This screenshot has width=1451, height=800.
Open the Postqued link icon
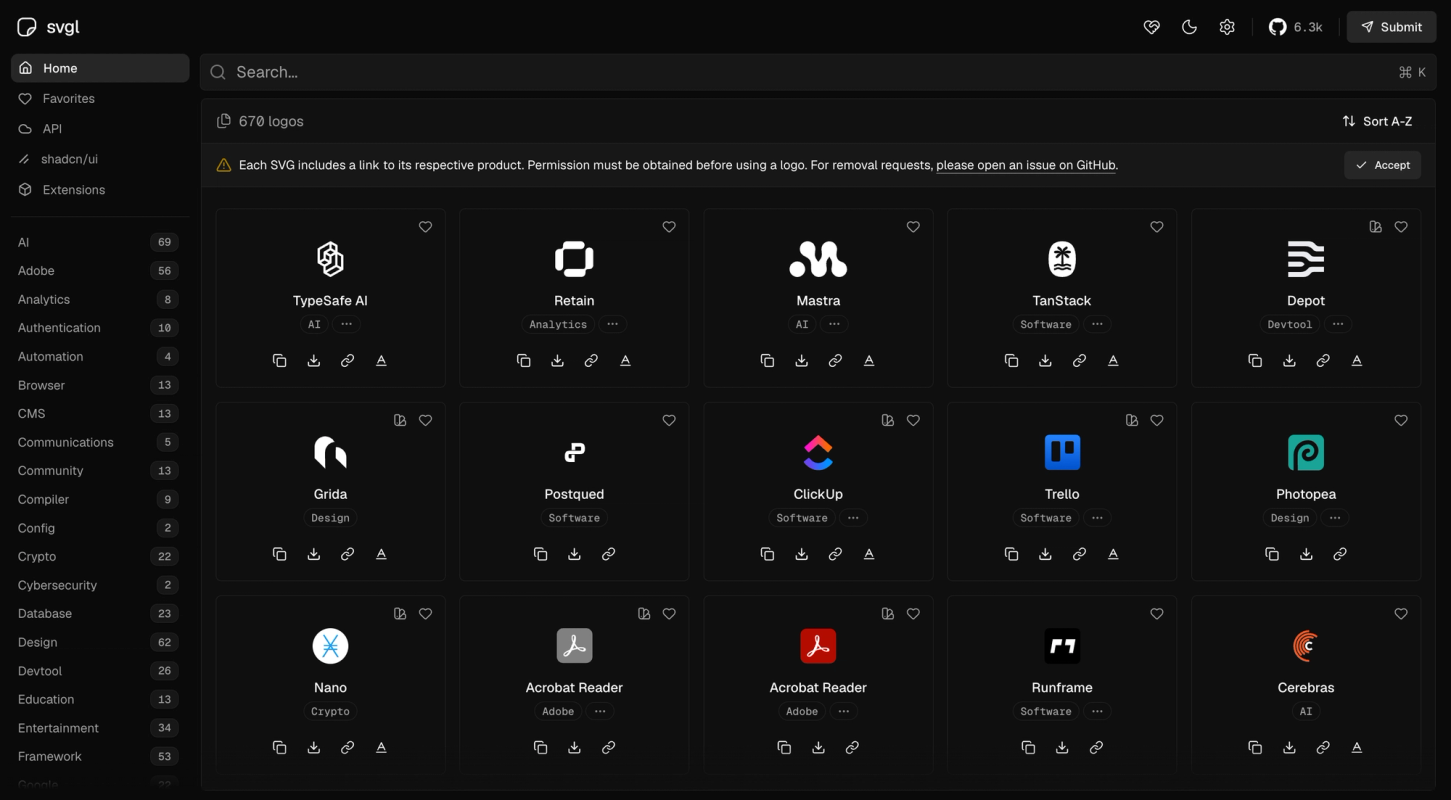pos(608,554)
